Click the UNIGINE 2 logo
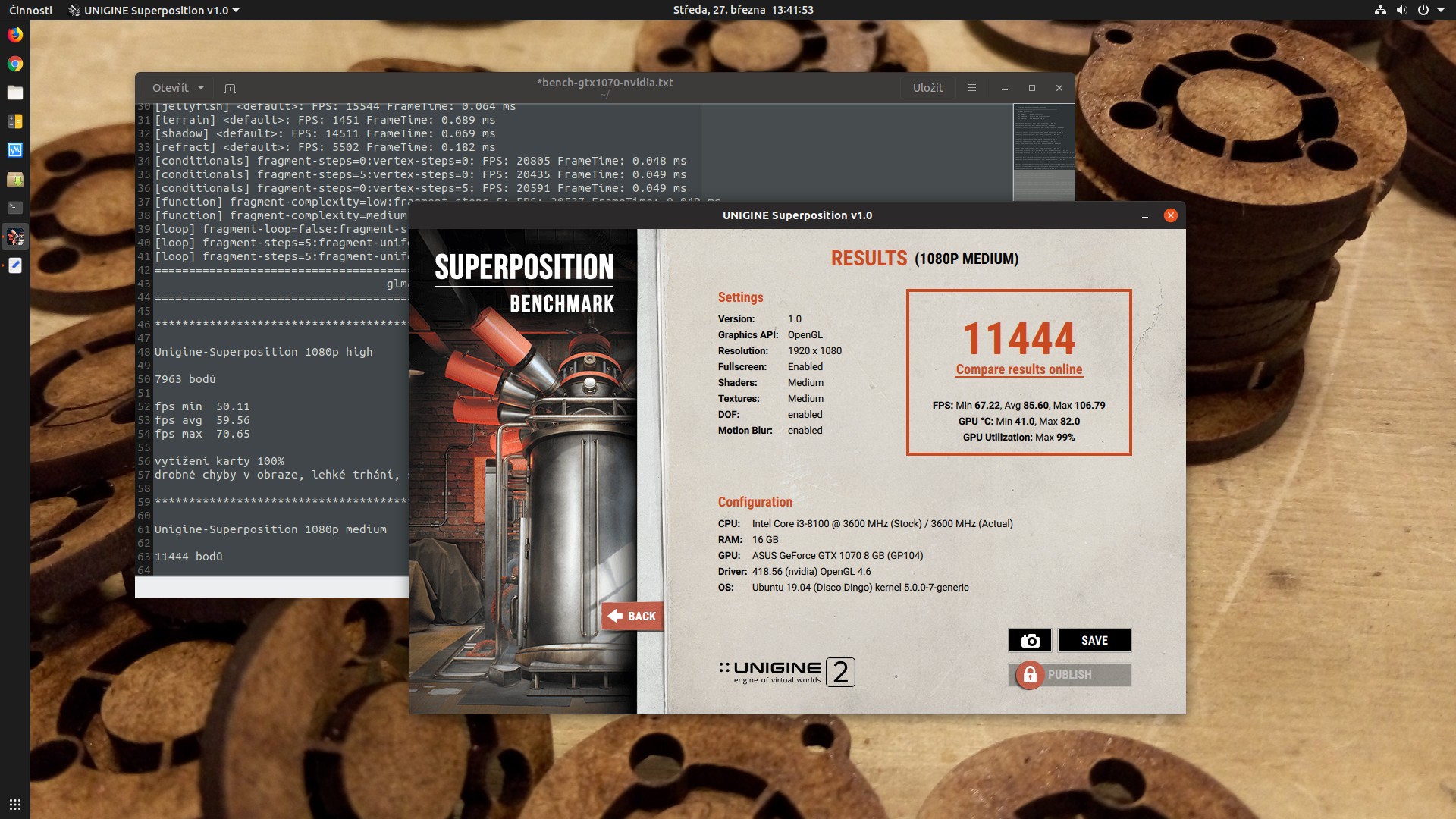The height and width of the screenshot is (819, 1456). coord(786,672)
